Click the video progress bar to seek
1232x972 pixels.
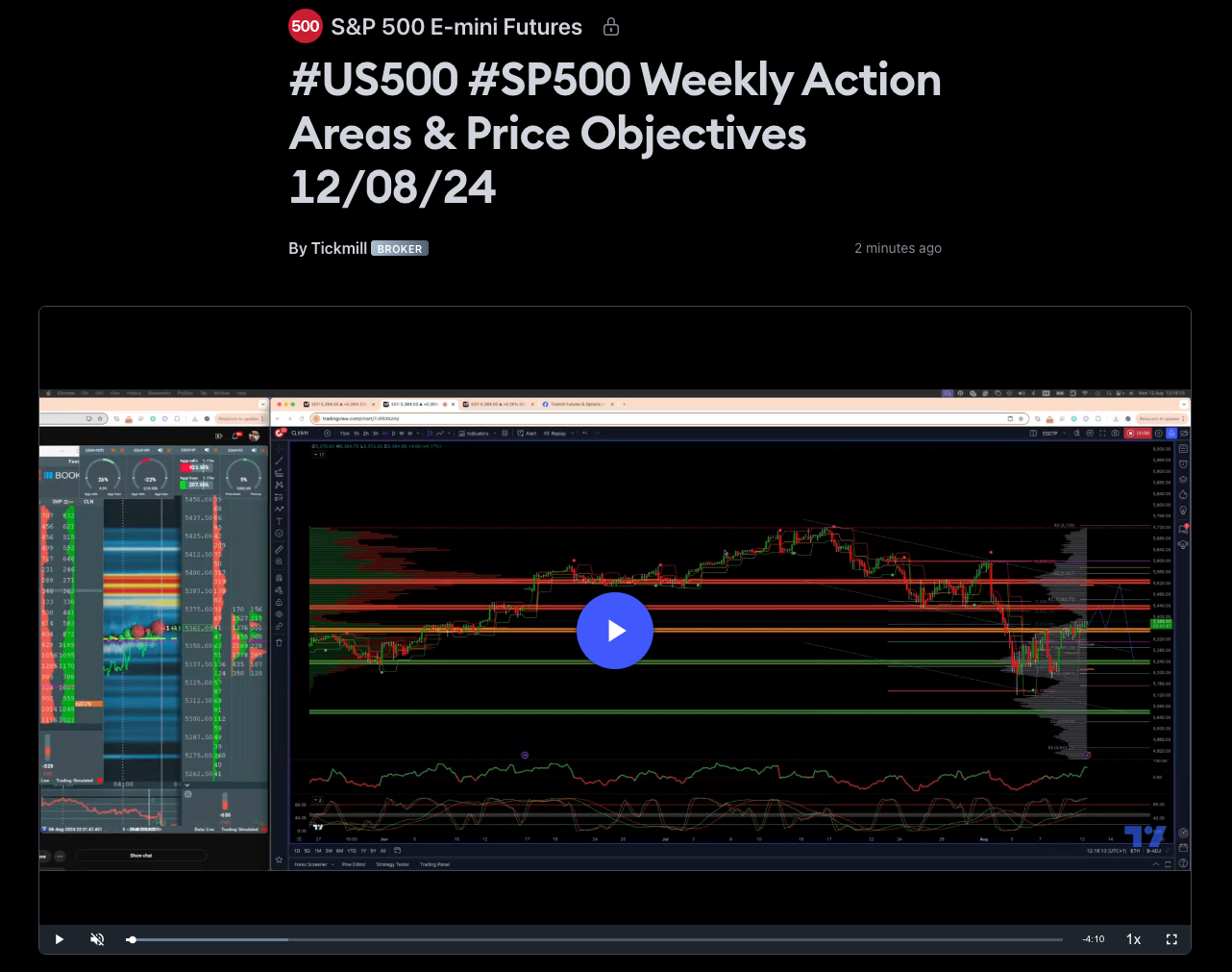595,939
